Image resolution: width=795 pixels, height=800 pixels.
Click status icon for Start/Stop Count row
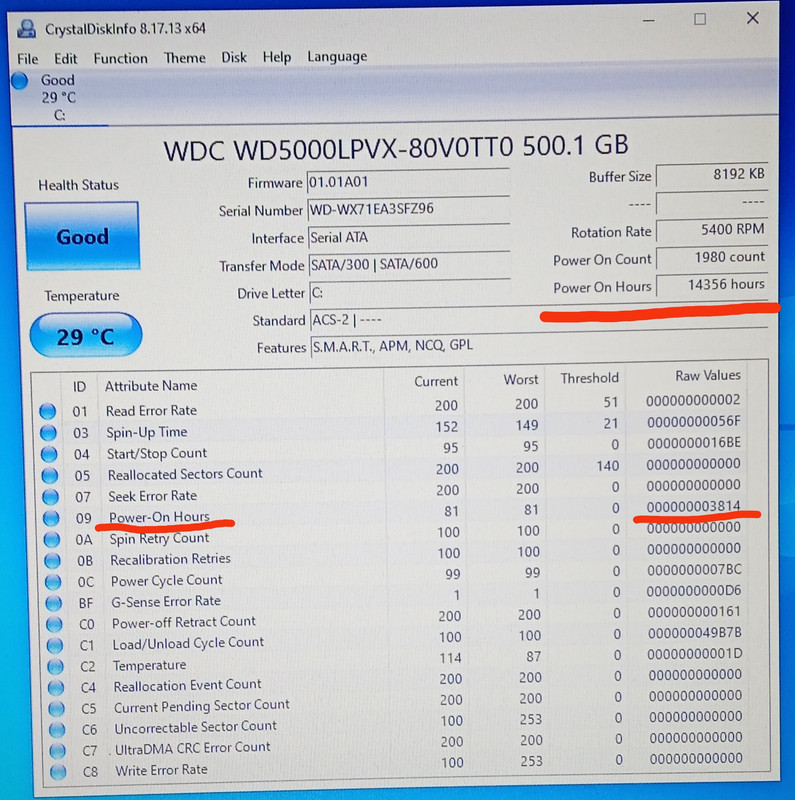pyautogui.click(x=49, y=454)
